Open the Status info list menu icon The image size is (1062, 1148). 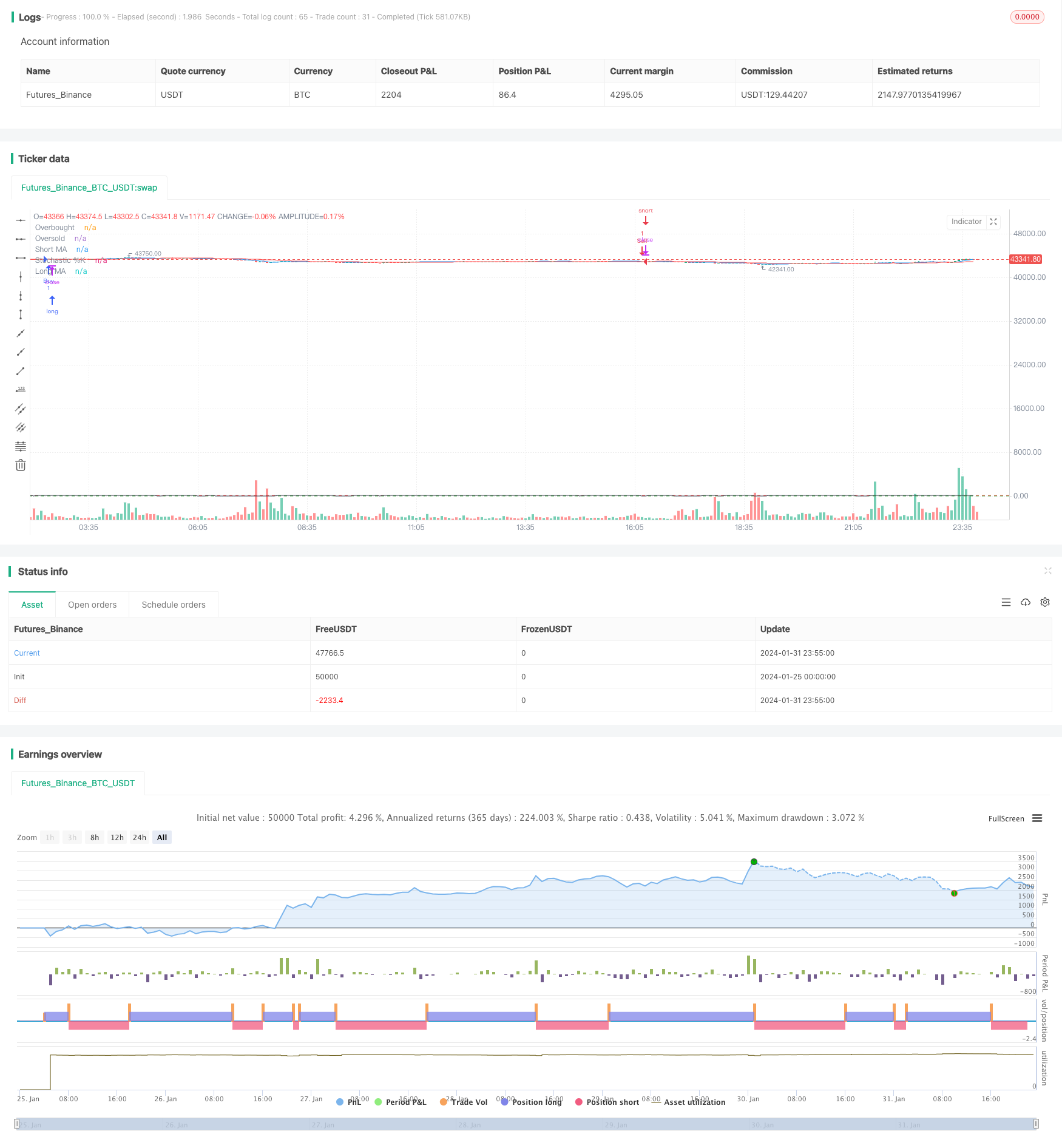pyautogui.click(x=1006, y=602)
